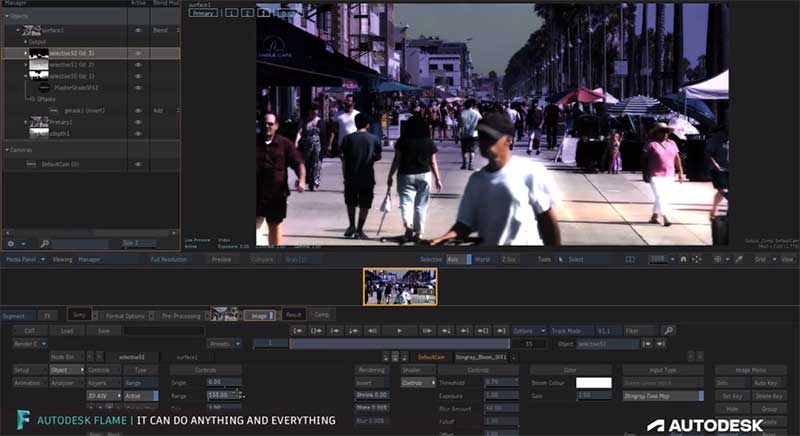
Task: Click the magnifier search icon below Manager
Action: click(x=44, y=244)
